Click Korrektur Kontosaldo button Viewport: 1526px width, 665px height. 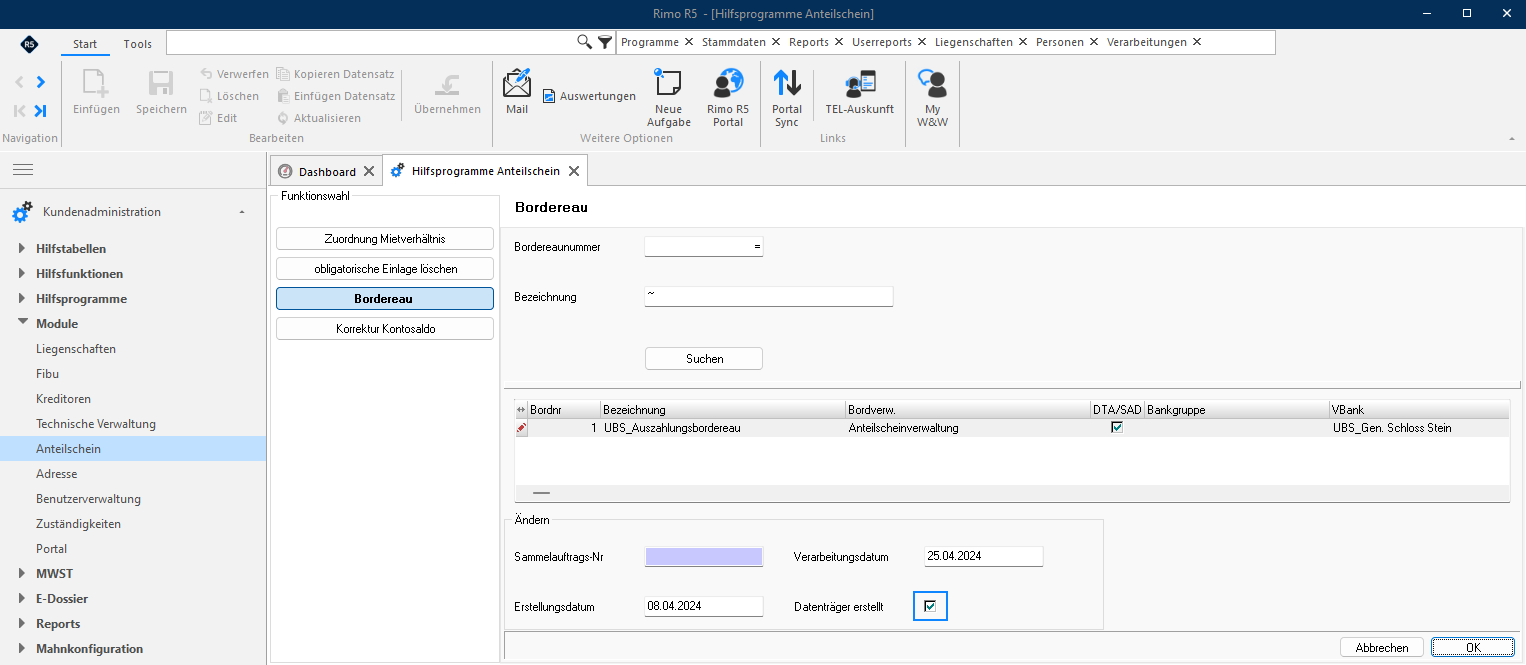[x=385, y=329]
